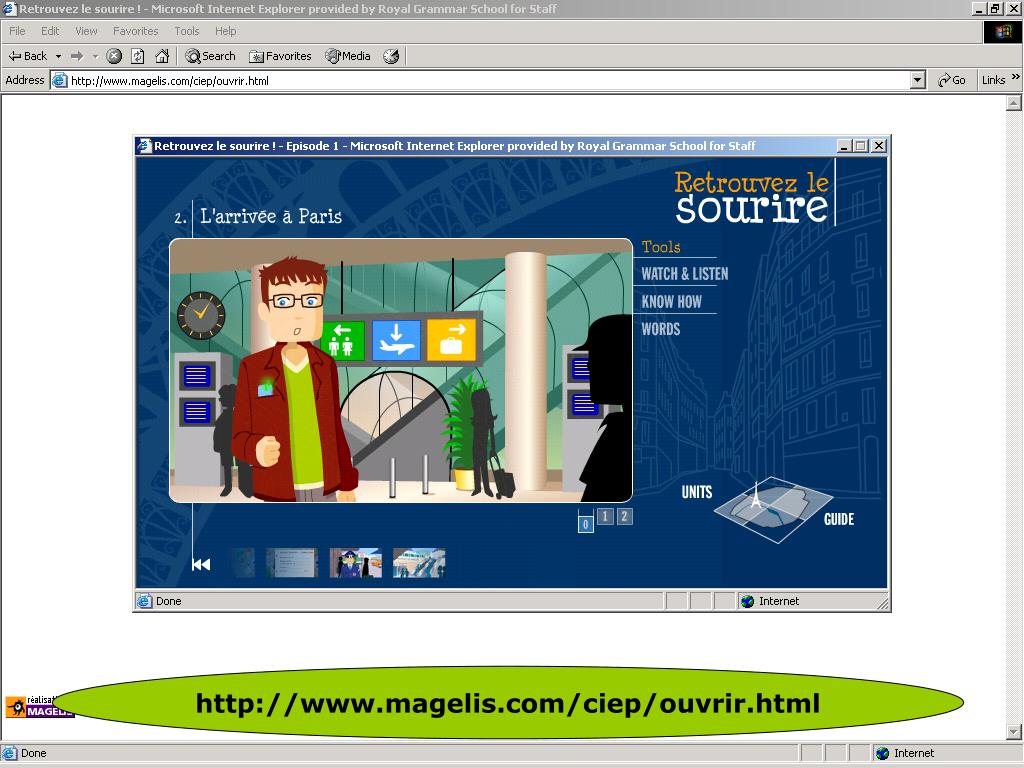Viewport: 1024px width, 768px height.
Task: Expand the address bar dropdown arrow
Action: (x=918, y=80)
